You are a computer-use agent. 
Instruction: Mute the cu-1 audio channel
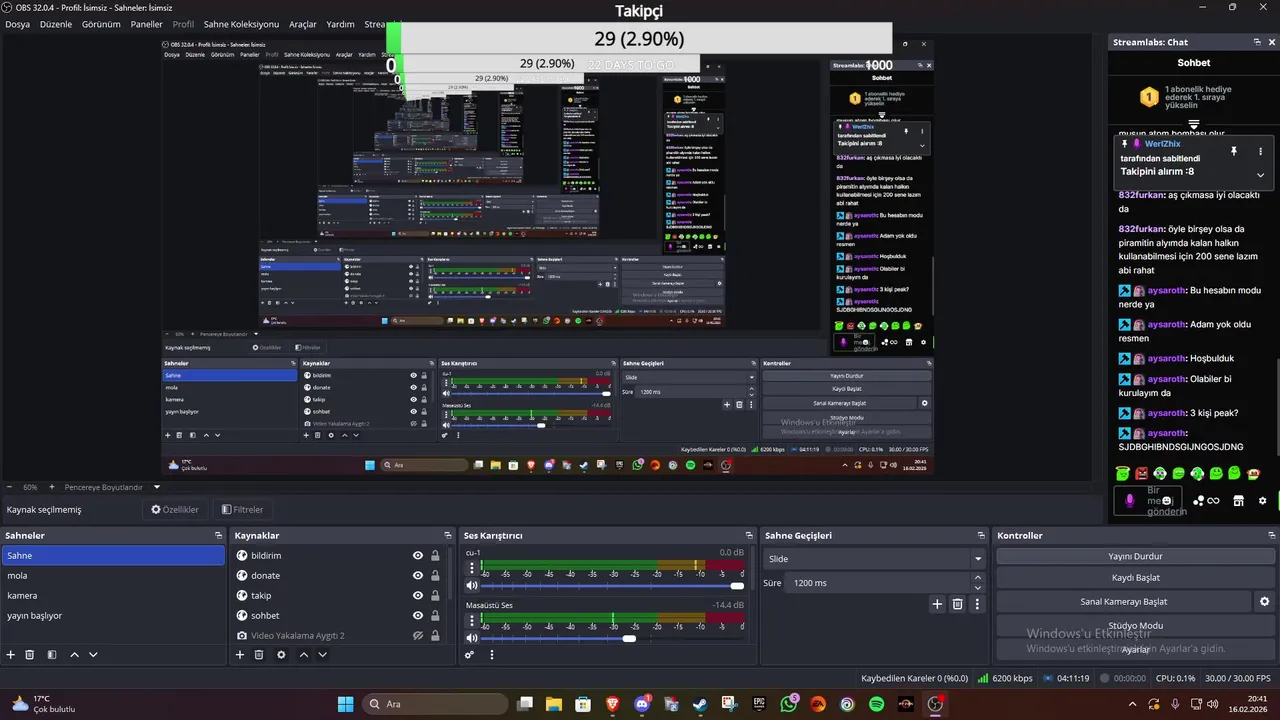472,586
